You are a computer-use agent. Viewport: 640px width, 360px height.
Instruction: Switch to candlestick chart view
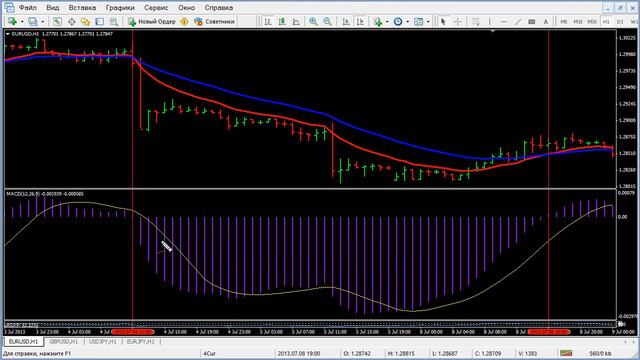pyautogui.click(x=282, y=22)
